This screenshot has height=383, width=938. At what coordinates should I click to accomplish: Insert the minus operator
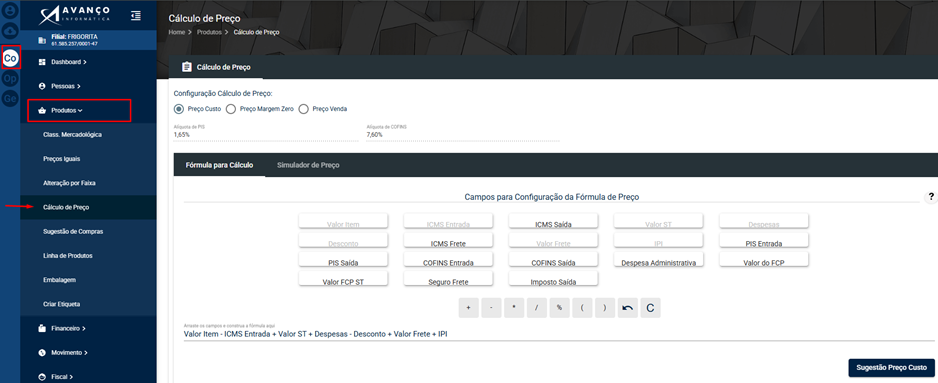pos(491,308)
